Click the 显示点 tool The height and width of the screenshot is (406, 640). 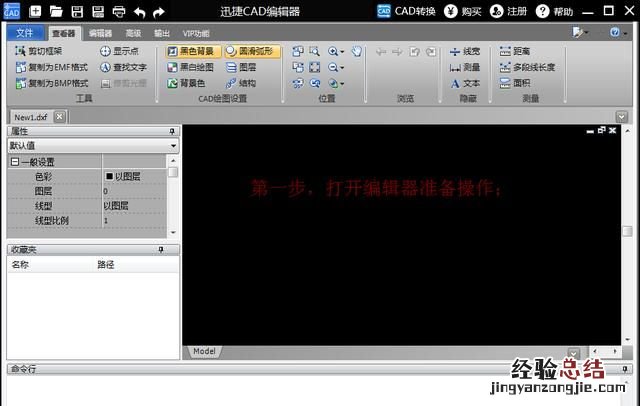[119, 51]
